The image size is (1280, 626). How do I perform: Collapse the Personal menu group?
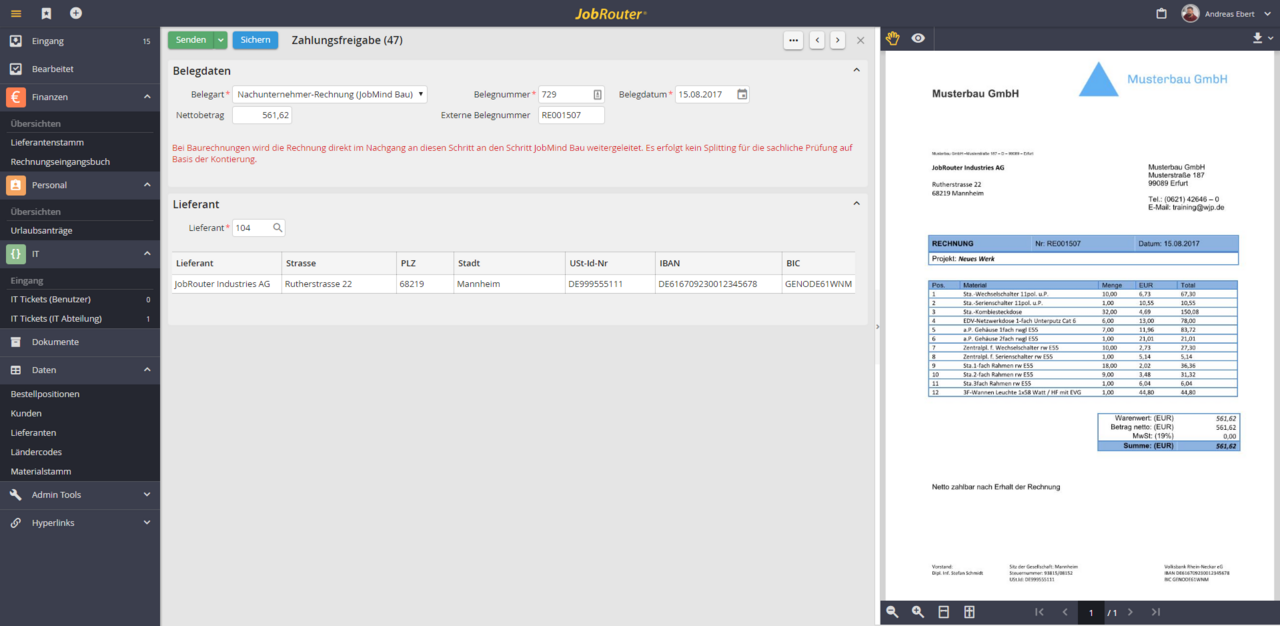tap(147, 185)
